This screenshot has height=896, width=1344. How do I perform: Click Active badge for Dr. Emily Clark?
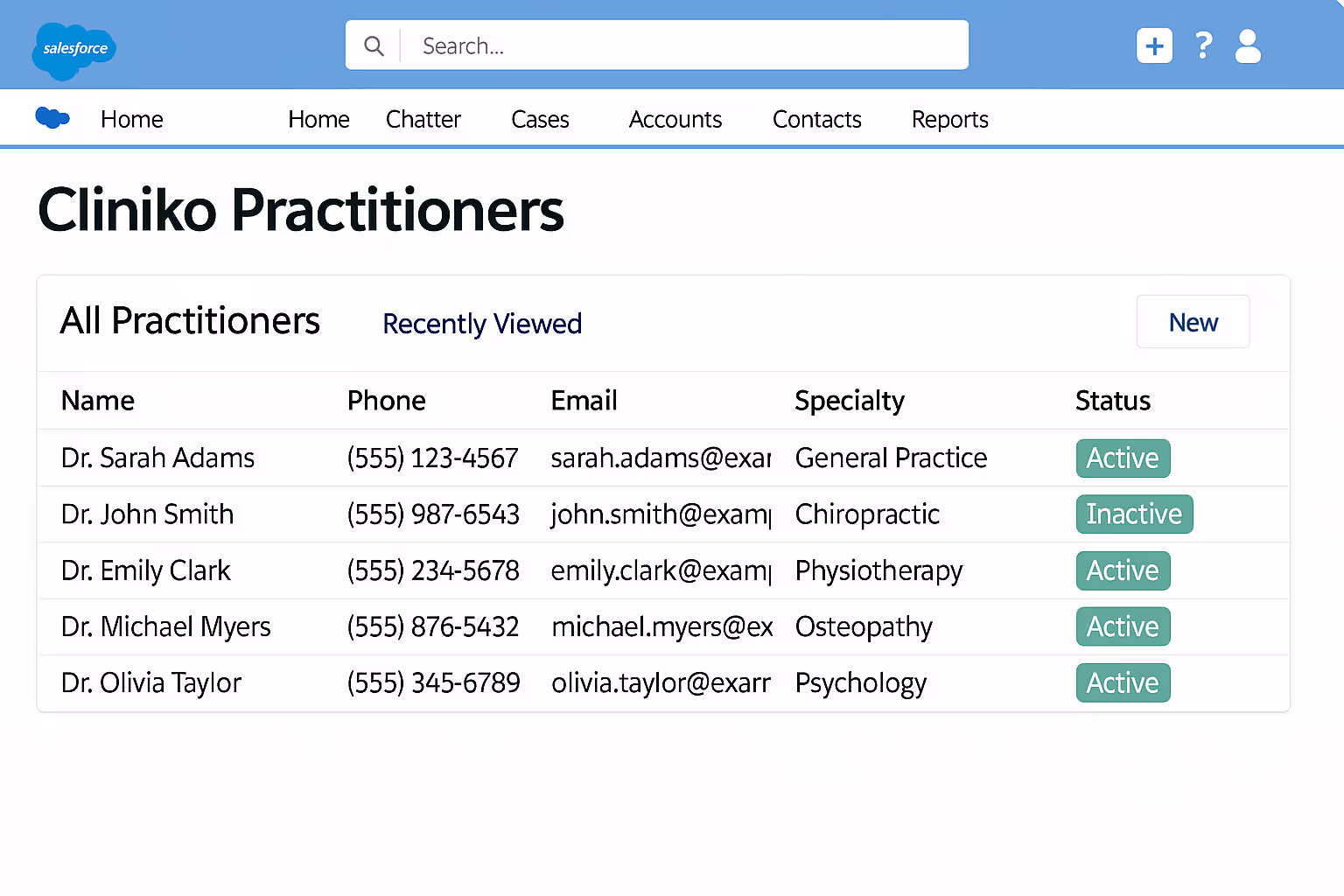1123,570
